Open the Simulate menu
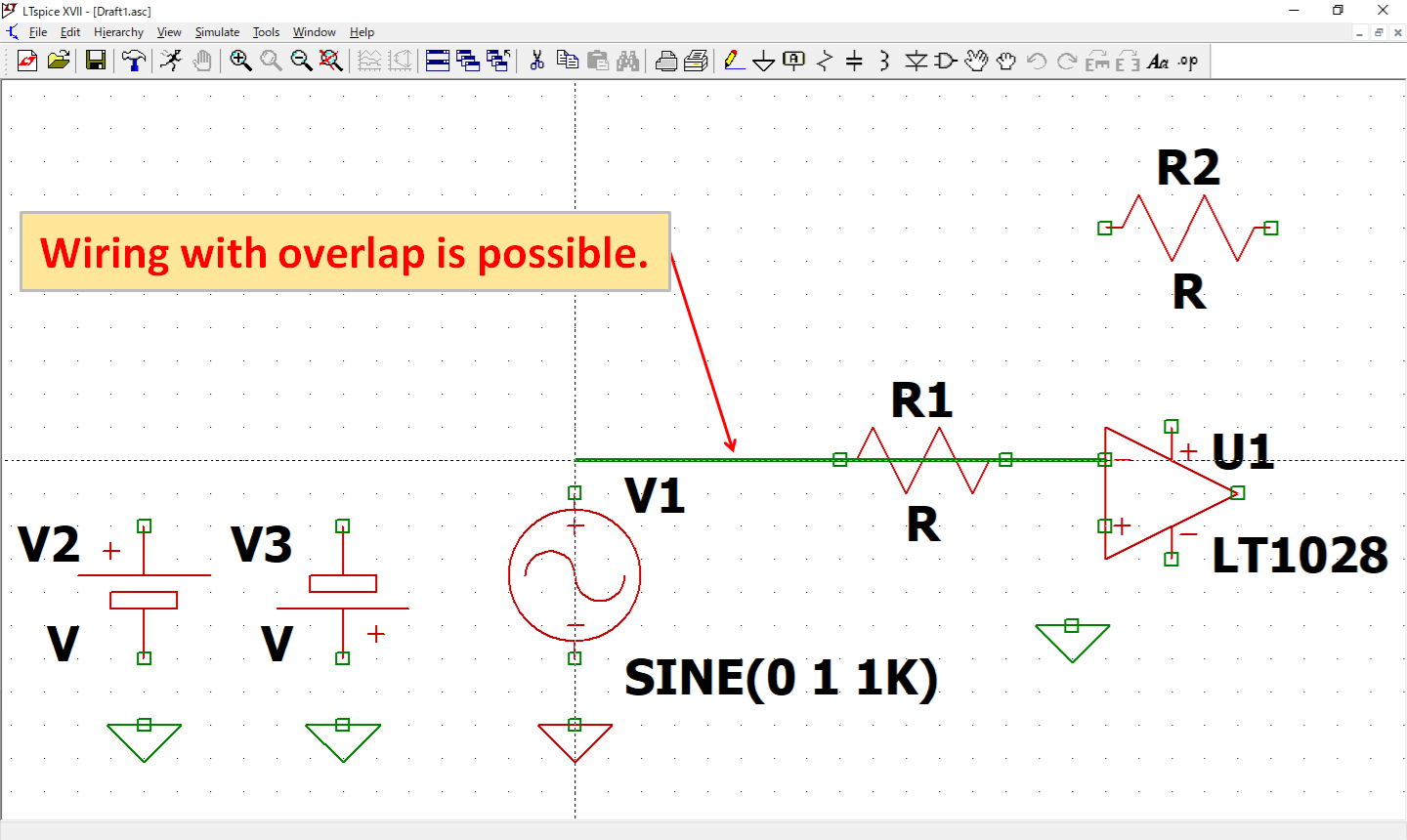The image size is (1407, 840). click(217, 32)
